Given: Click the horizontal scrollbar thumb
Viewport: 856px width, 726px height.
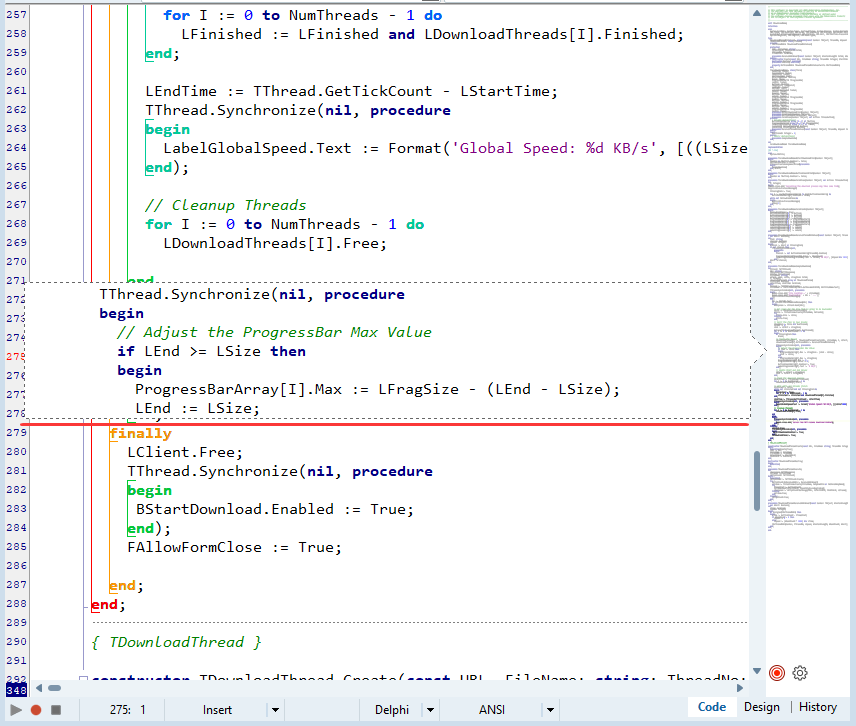Looking at the screenshot, I should click(55, 688).
